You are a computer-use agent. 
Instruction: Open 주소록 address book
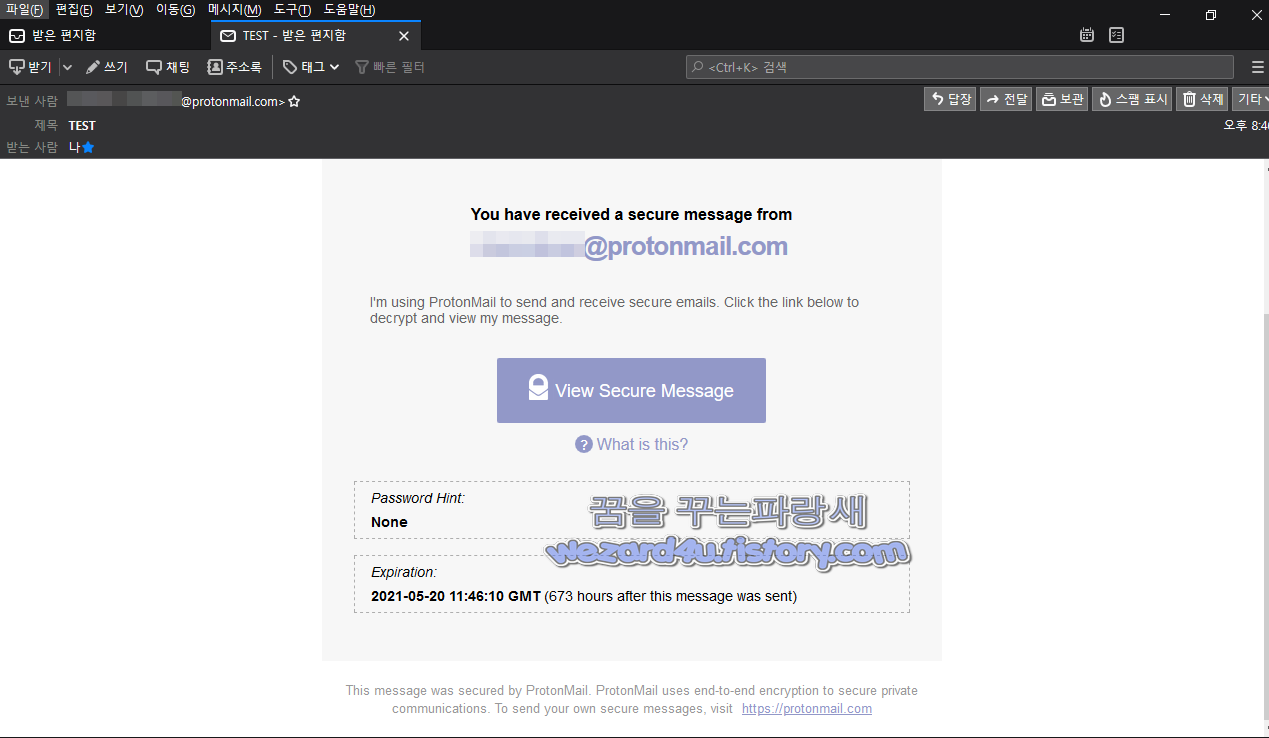[x=234, y=67]
